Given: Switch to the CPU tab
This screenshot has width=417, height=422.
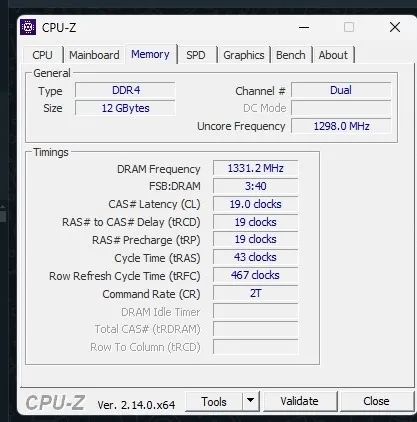Looking at the screenshot, I should pos(43,55).
